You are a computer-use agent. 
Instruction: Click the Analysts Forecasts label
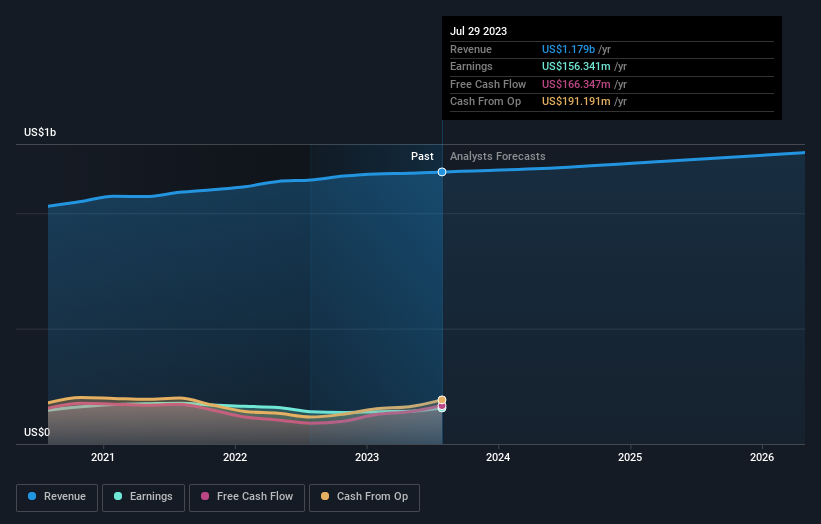(497, 156)
